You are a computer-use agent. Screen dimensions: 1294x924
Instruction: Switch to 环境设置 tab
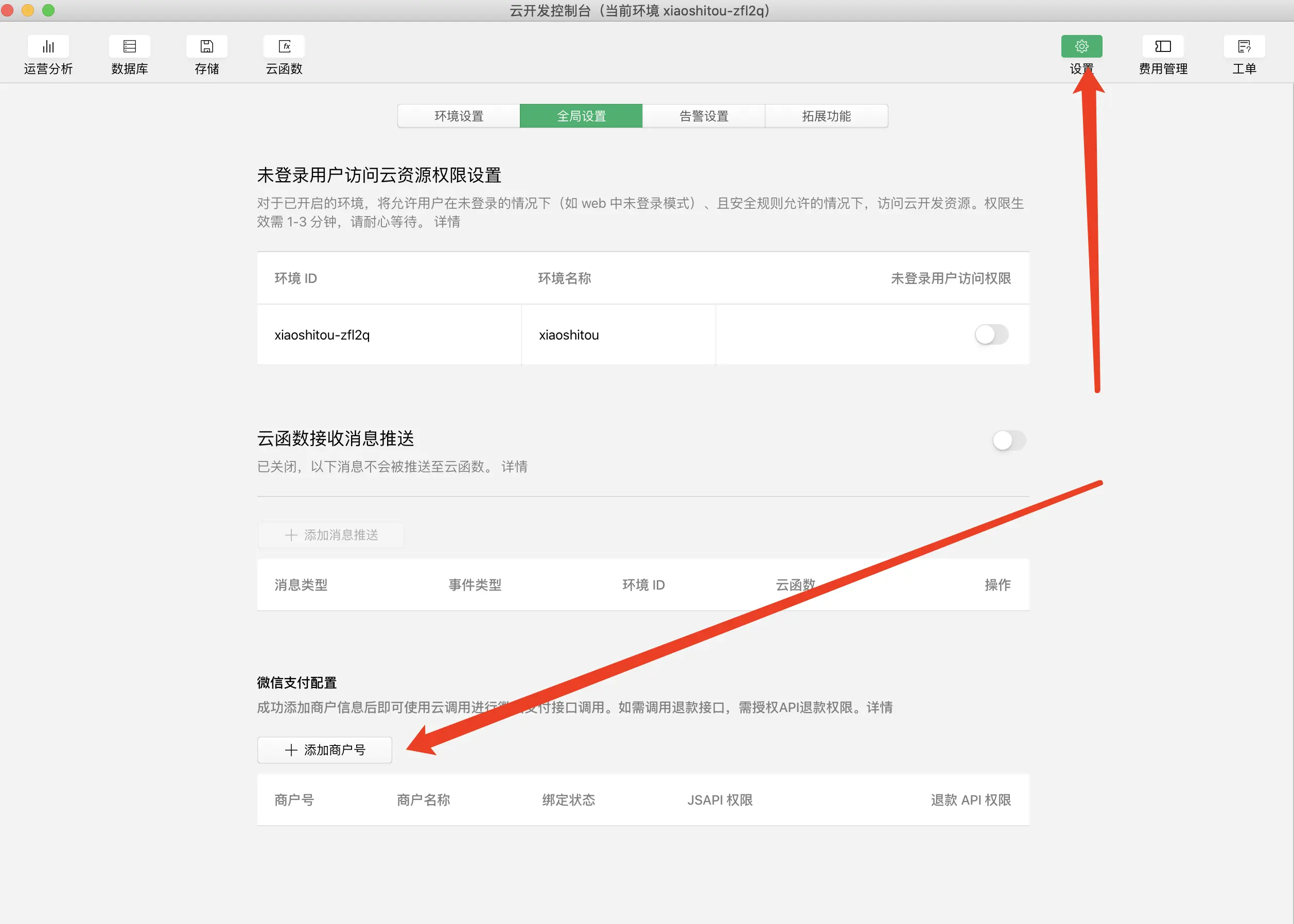click(458, 116)
